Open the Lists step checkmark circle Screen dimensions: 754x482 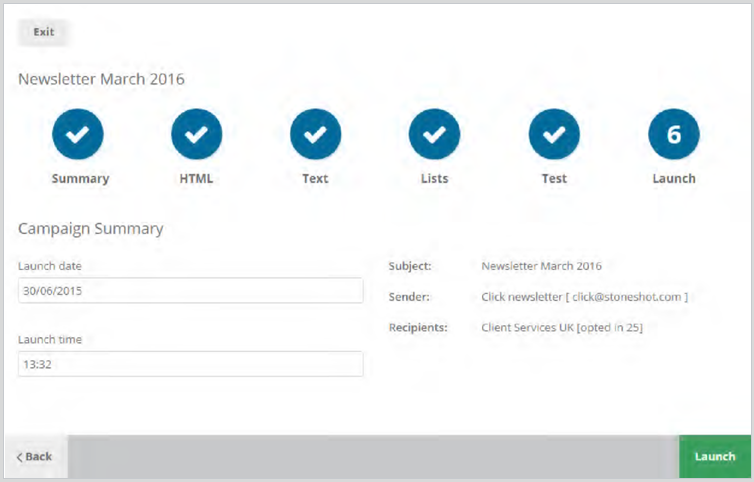434,134
